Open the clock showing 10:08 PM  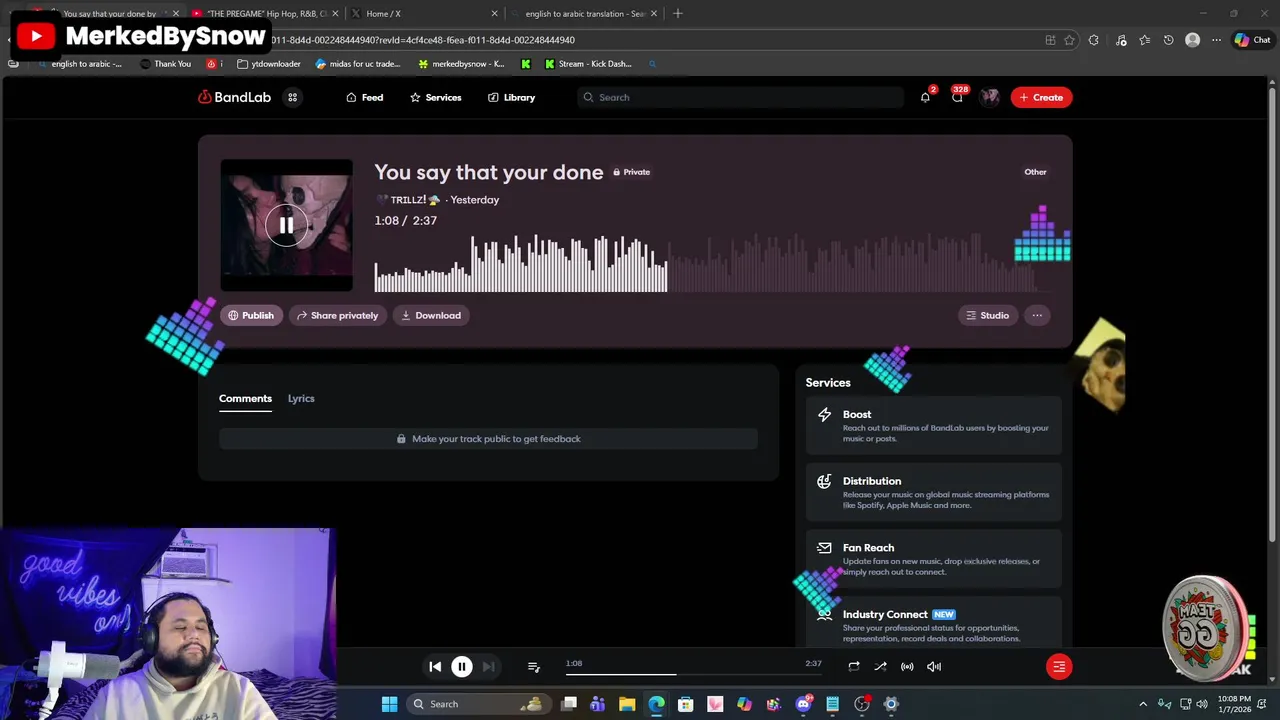tap(1234, 704)
